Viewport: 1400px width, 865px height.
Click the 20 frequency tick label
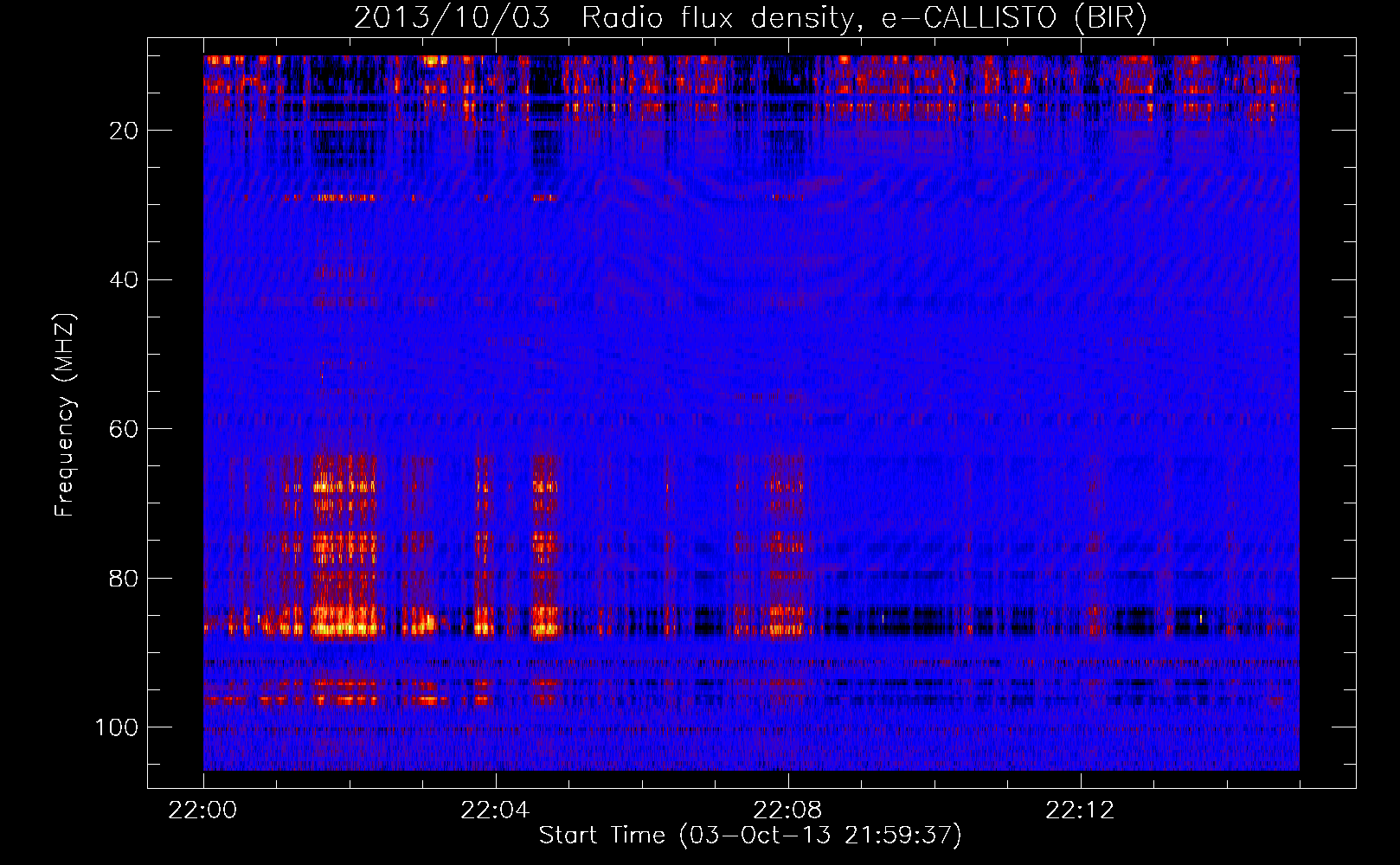click(124, 131)
